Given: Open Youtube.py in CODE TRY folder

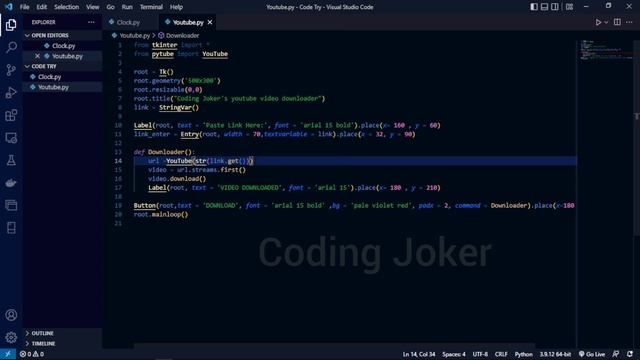Looking at the screenshot, I should click(62, 87).
